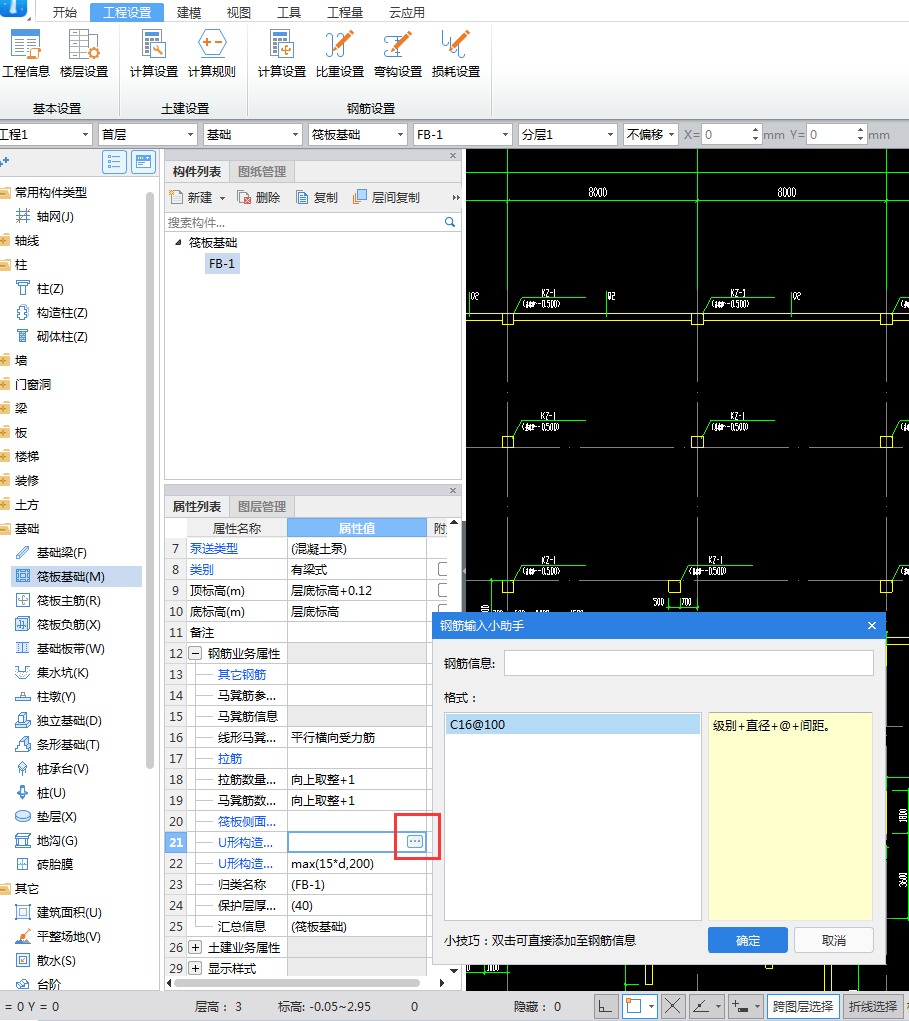This screenshot has height=1021, width=909.
Task: Switch left panel to list view icon
Action: pyautogui.click(x=115, y=161)
